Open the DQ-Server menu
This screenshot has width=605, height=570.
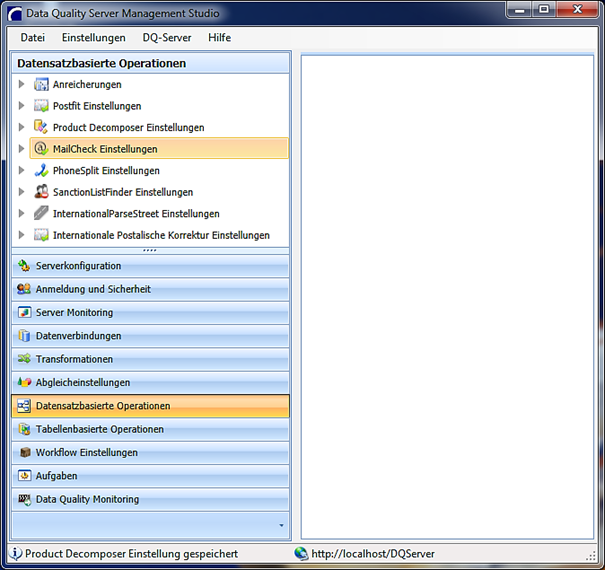tap(167, 37)
